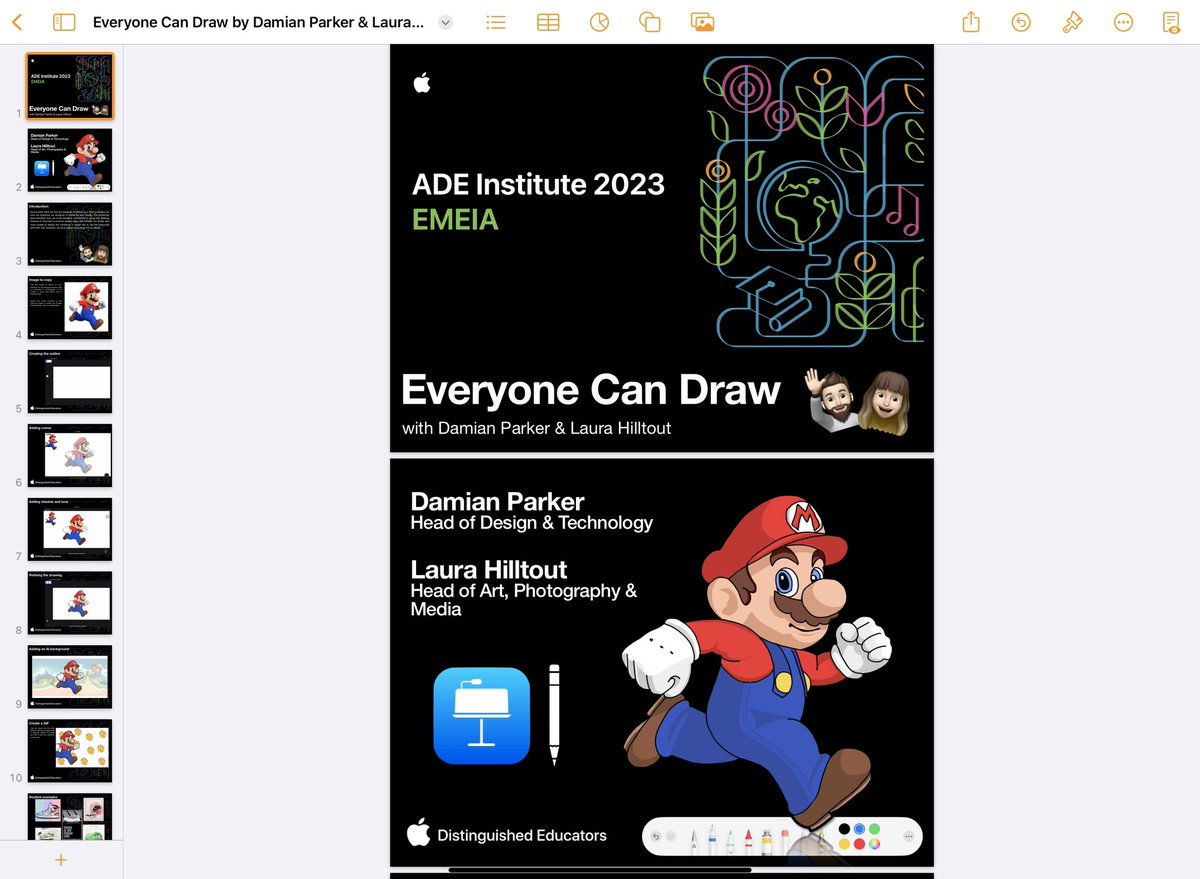
Task: Select thumbnail 1 Everyone Can Draw
Action: coord(69,86)
